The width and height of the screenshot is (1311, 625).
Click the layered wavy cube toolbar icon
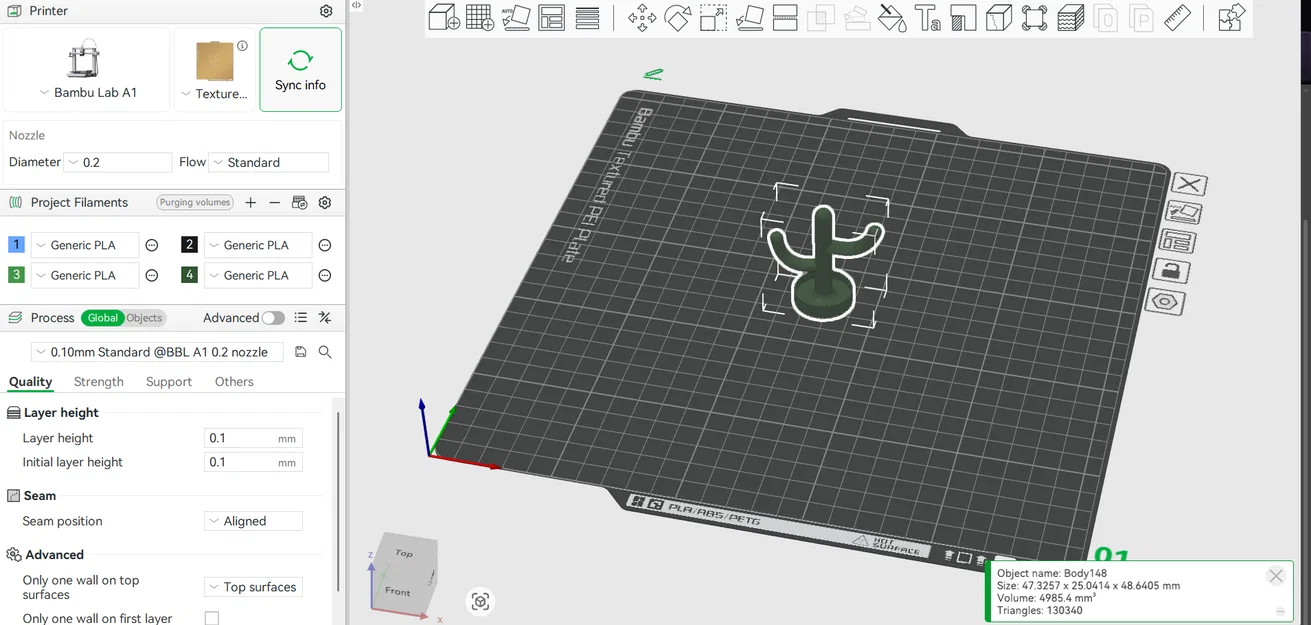tap(1070, 18)
